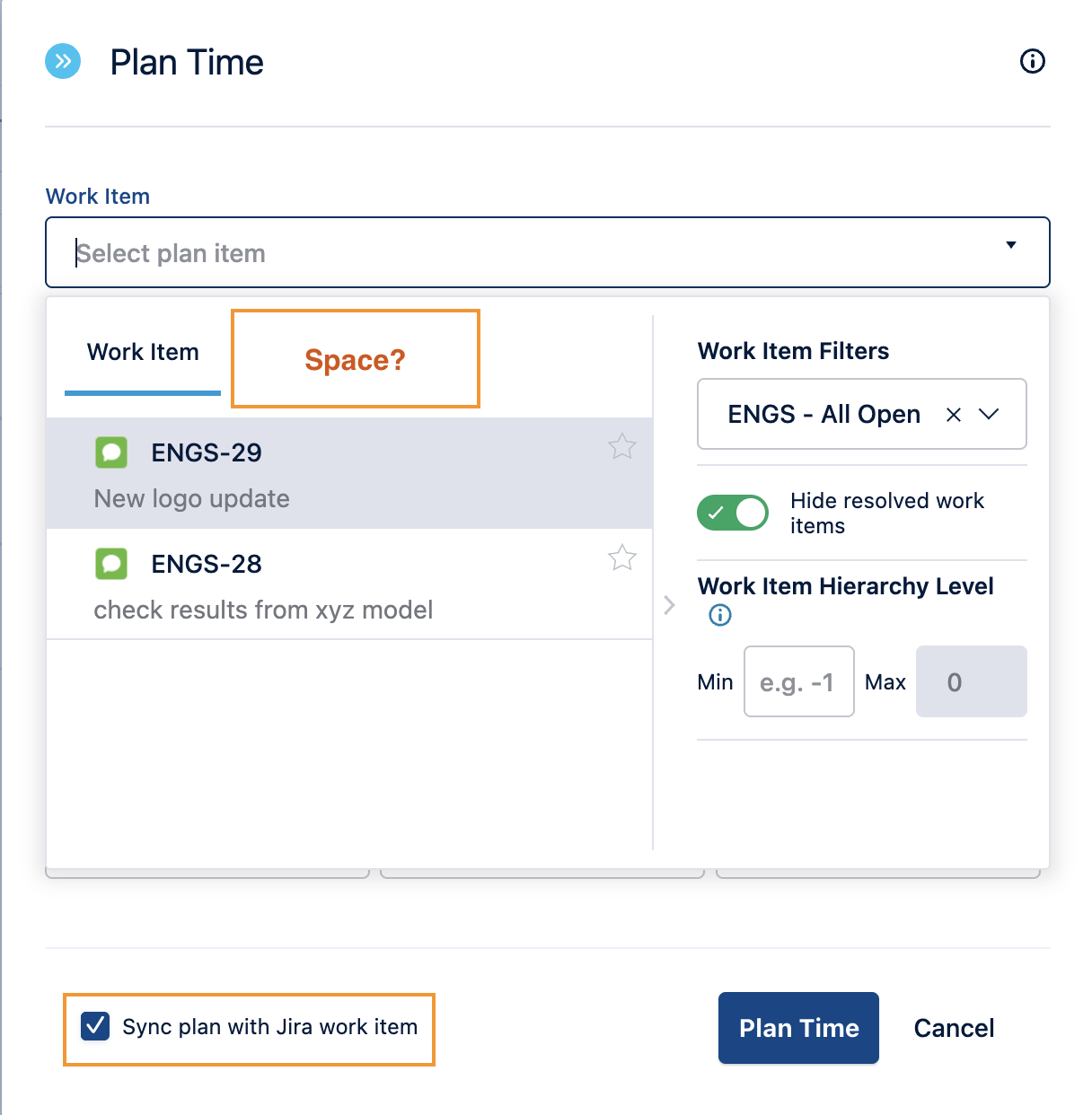Switch to the Space? tab
Screen dimensions: 1092x1115
click(356, 359)
